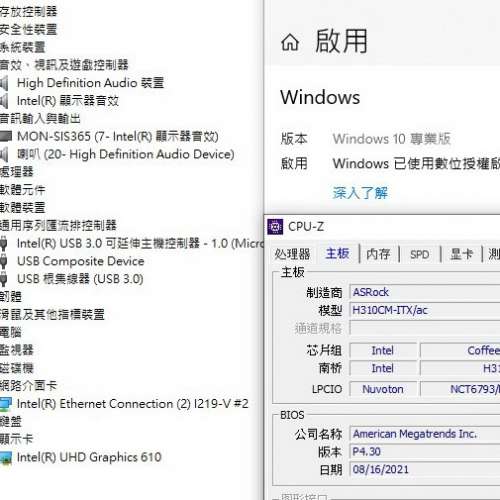This screenshot has width=500, height=500.
Task: Click the ASRock manufacturer field in CPU-Z
Action: [x=425, y=292]
